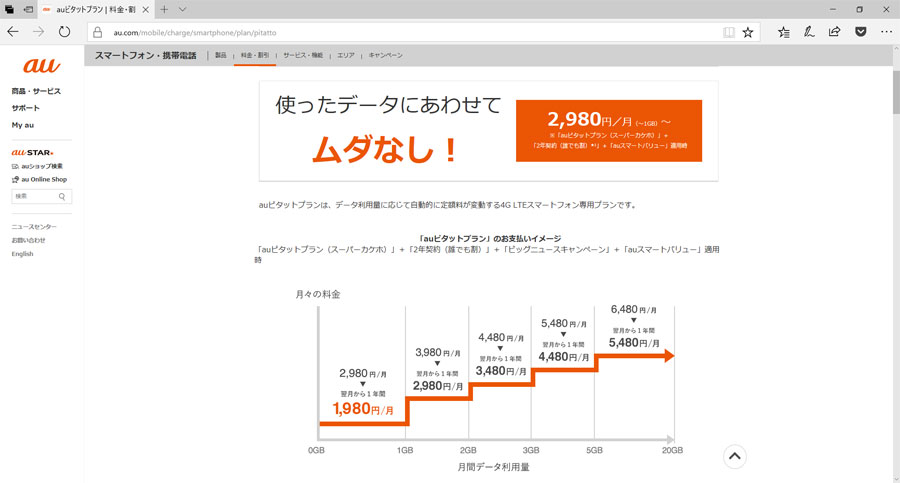Click the padlock site security icon
The height and width of the screenshot is (483, 900).
pyautogui.click(x=98, y=33)
